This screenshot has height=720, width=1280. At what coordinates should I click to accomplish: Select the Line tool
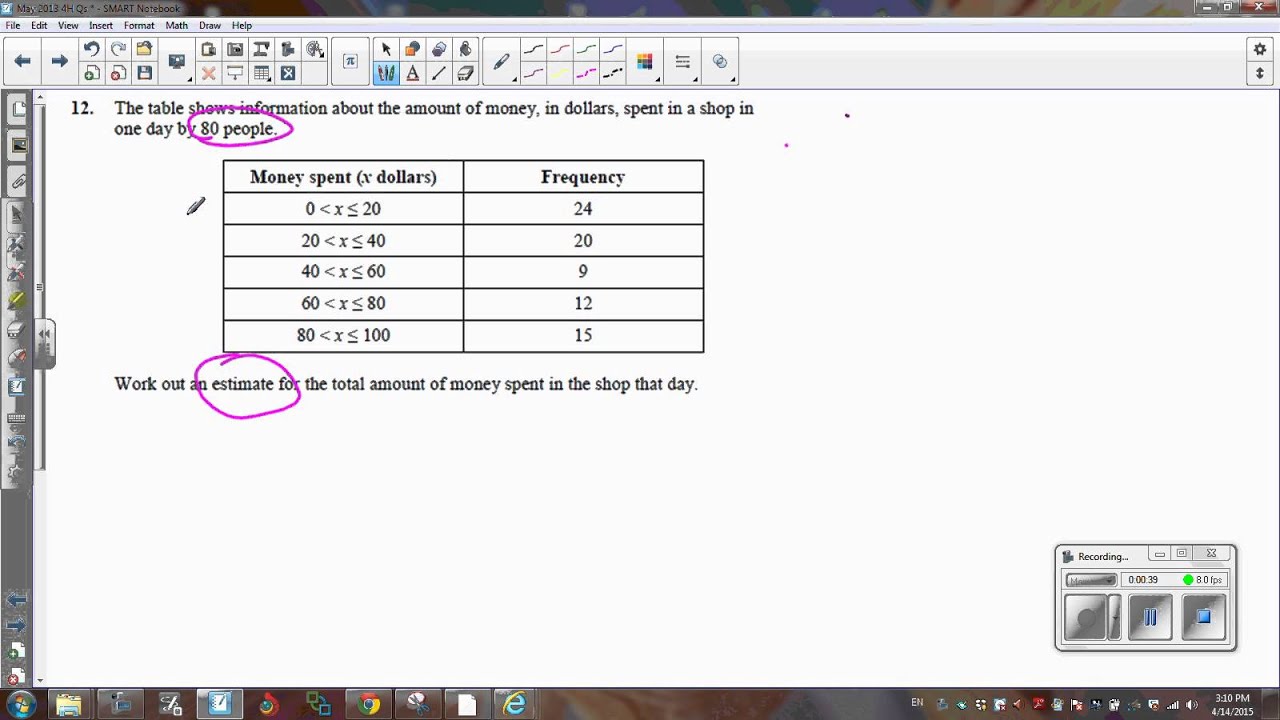click(x=438, y=73)
